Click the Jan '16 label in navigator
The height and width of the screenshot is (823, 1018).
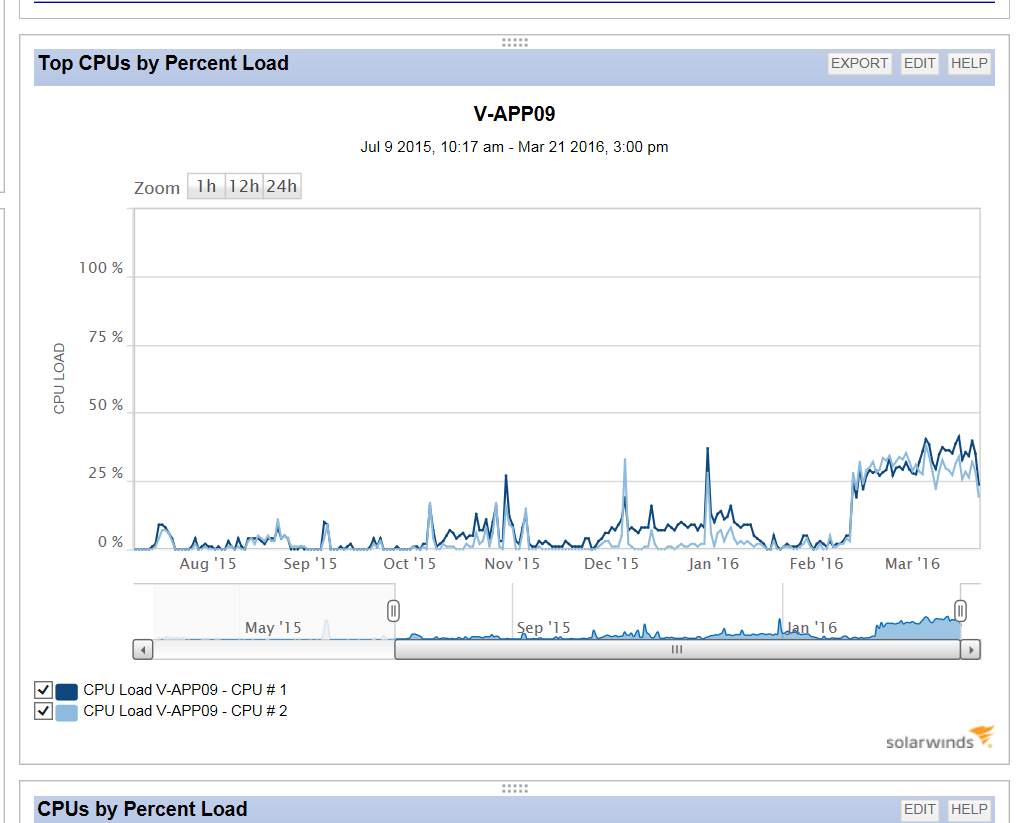click(812, 628)
